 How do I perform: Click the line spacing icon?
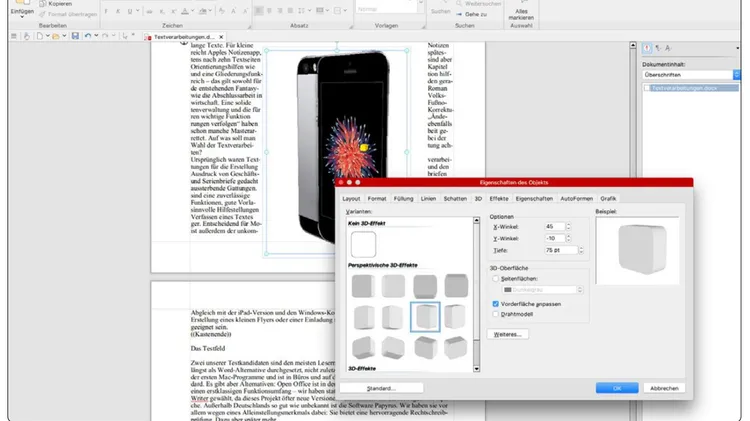pos(301,11)
